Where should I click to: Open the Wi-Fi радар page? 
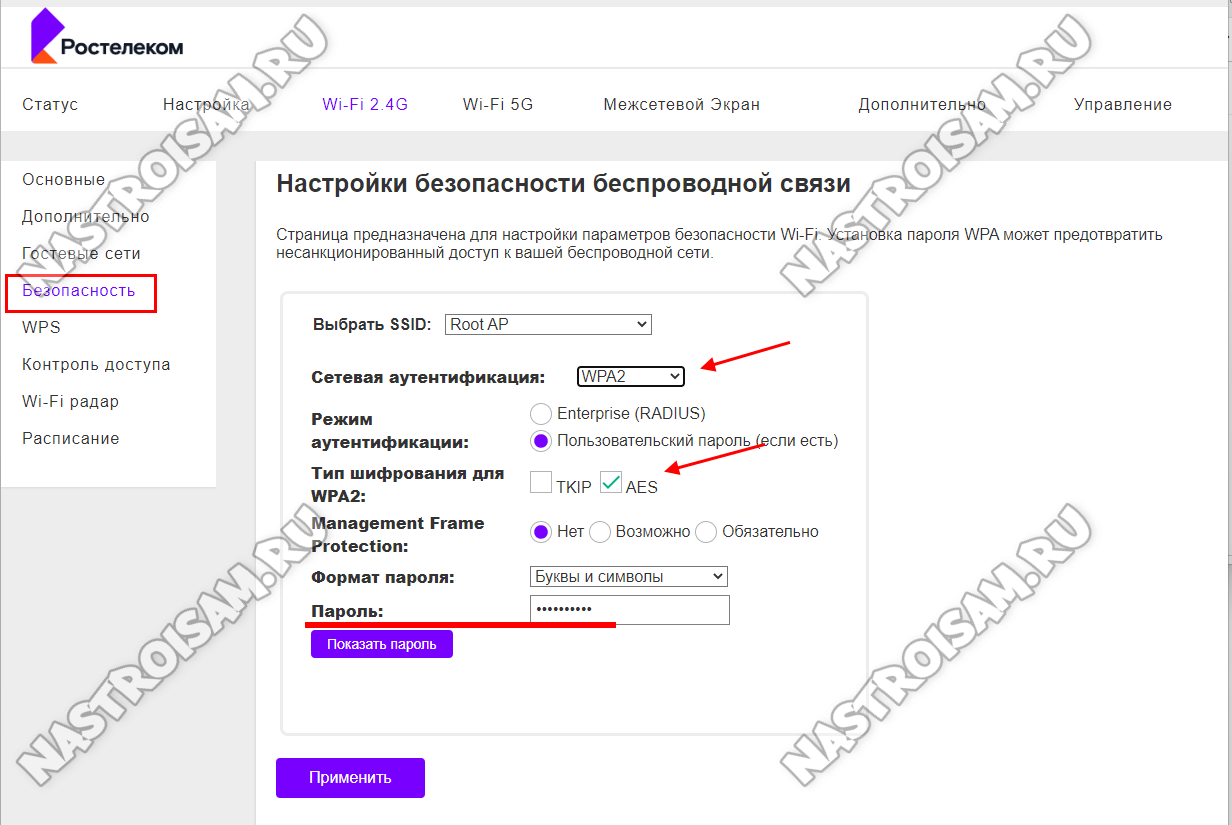click(x=70, y=402)
